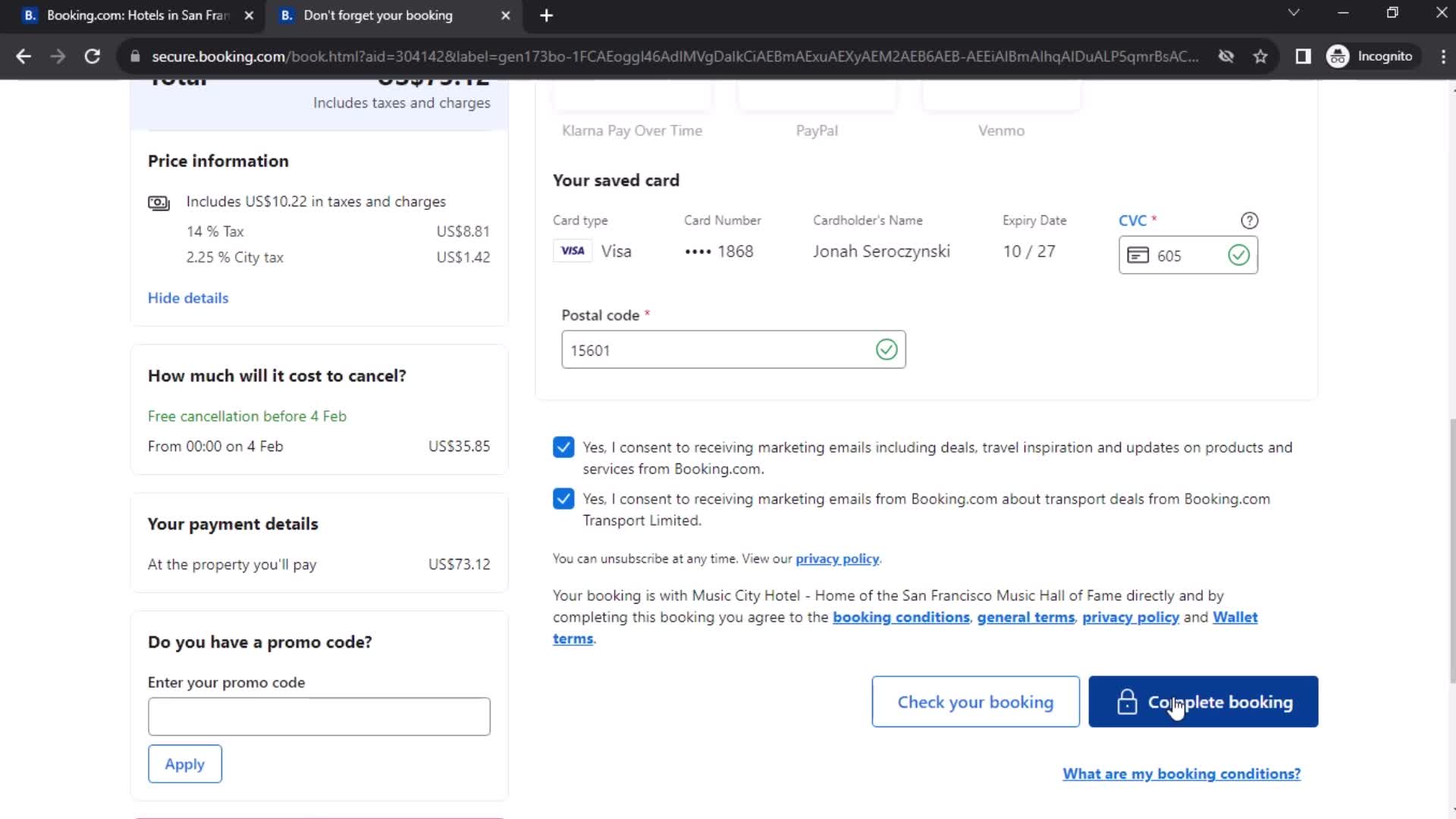
Task: Open Chrome's three-dot menu
Action: 1442,56
